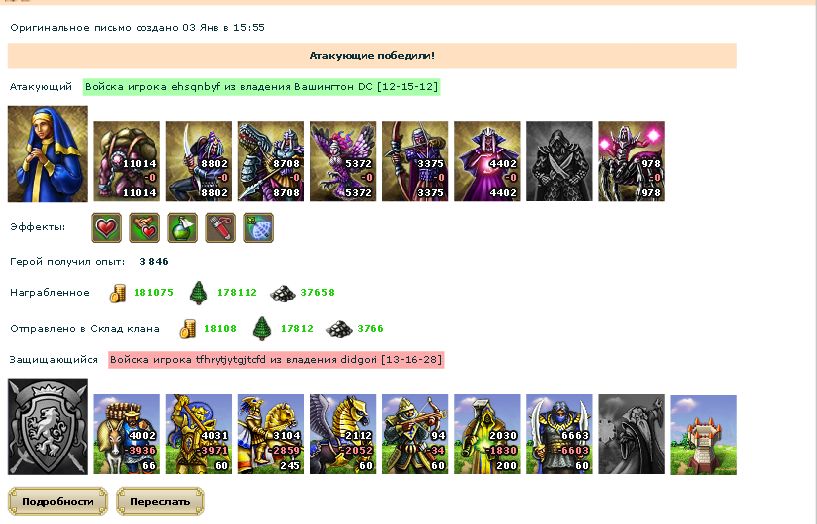
Task: Click the blue globe effect icon
Action: point(258,228)
